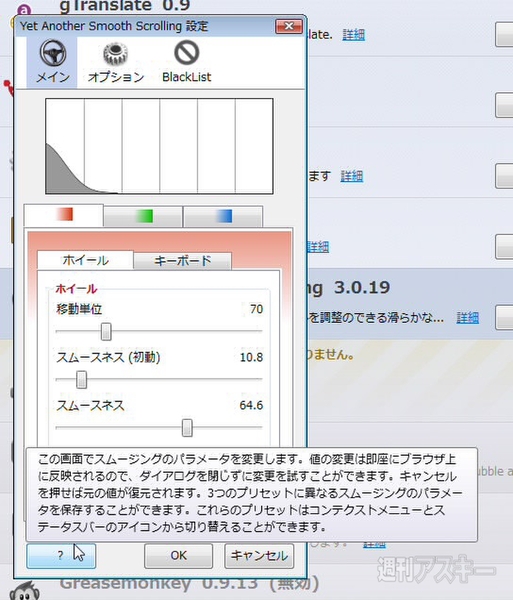Click the キャンセル button

point(259,555)
